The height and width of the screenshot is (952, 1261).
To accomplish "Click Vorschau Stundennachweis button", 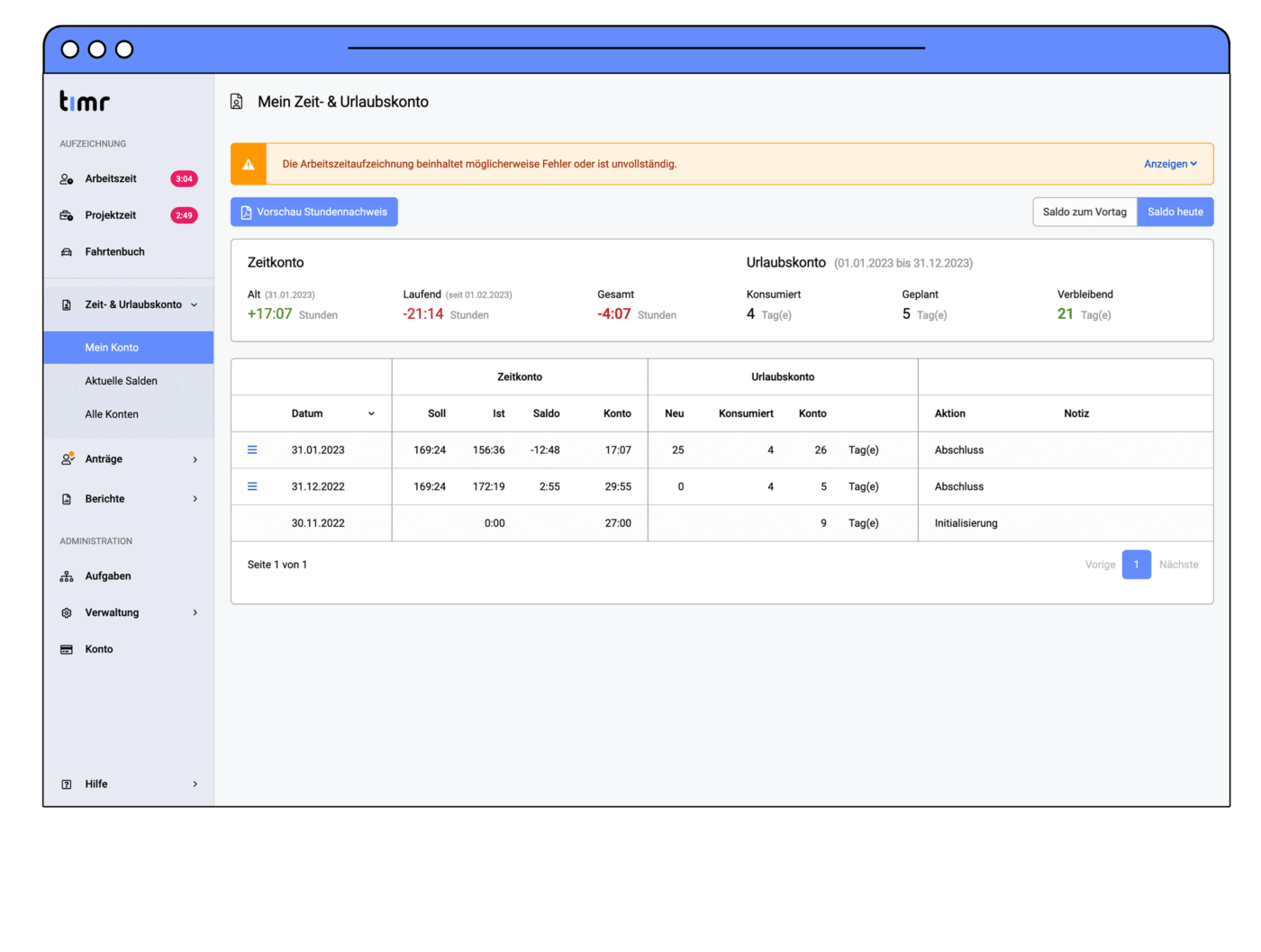I will click(x=314, y=213).
